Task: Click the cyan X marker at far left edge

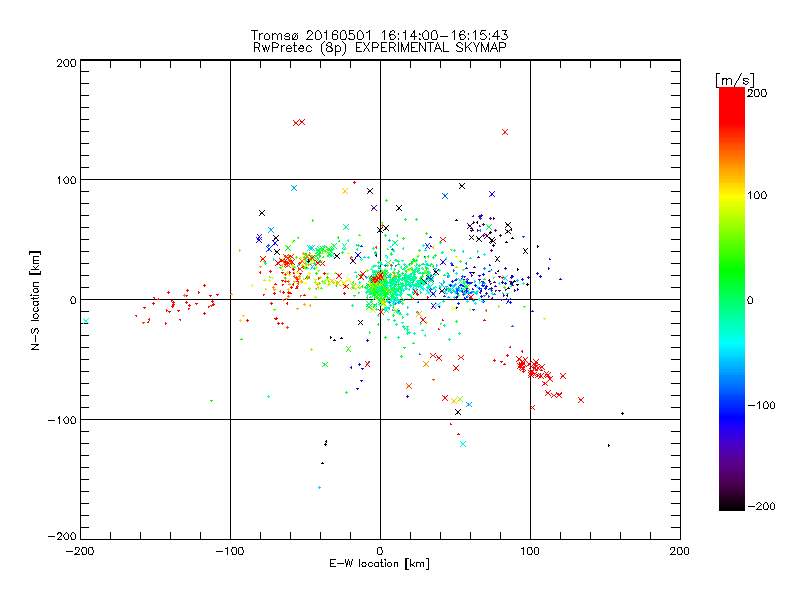Action: pos(86,321)
